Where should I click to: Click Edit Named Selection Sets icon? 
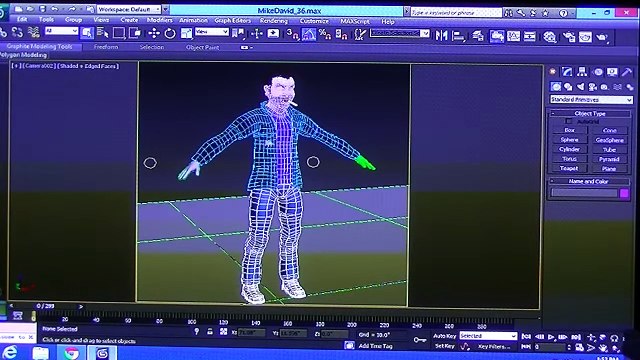(x=360, y=35)
